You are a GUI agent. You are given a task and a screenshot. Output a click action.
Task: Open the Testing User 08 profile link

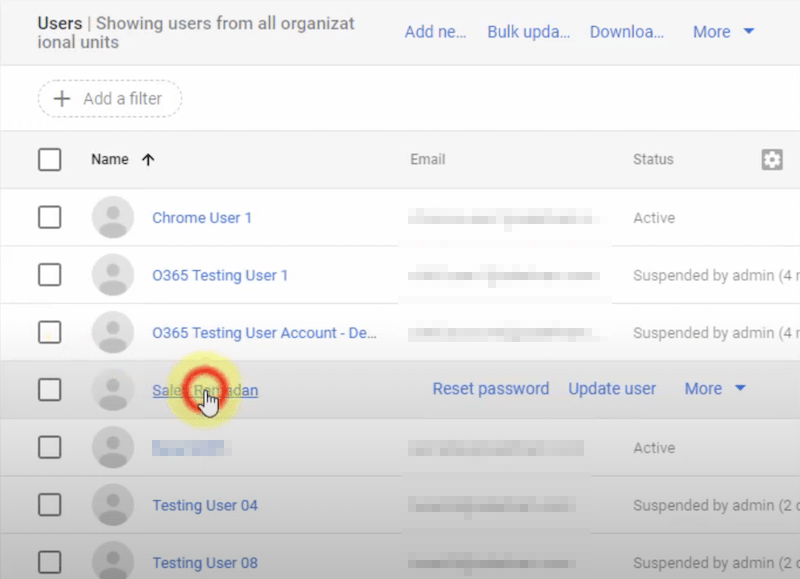coord(204,563)
